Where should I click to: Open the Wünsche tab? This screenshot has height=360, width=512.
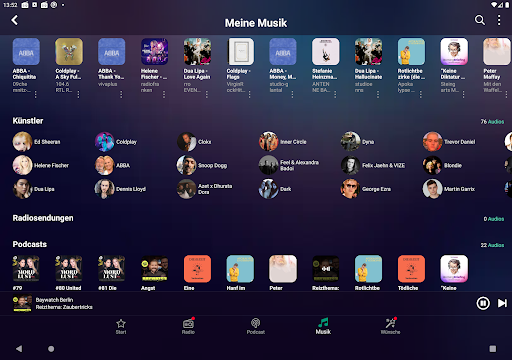pos(391,326)
